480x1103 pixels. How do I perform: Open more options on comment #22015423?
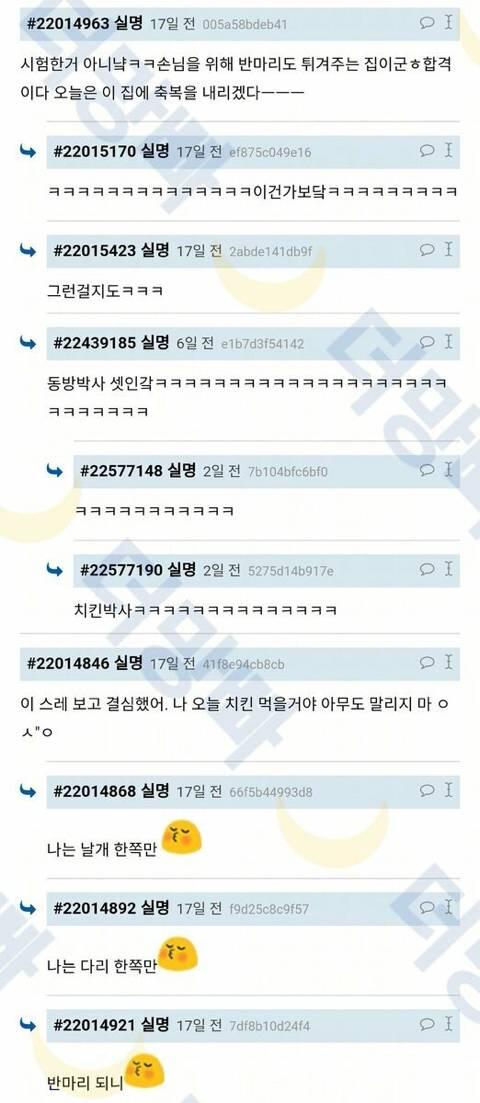[448, 250]
